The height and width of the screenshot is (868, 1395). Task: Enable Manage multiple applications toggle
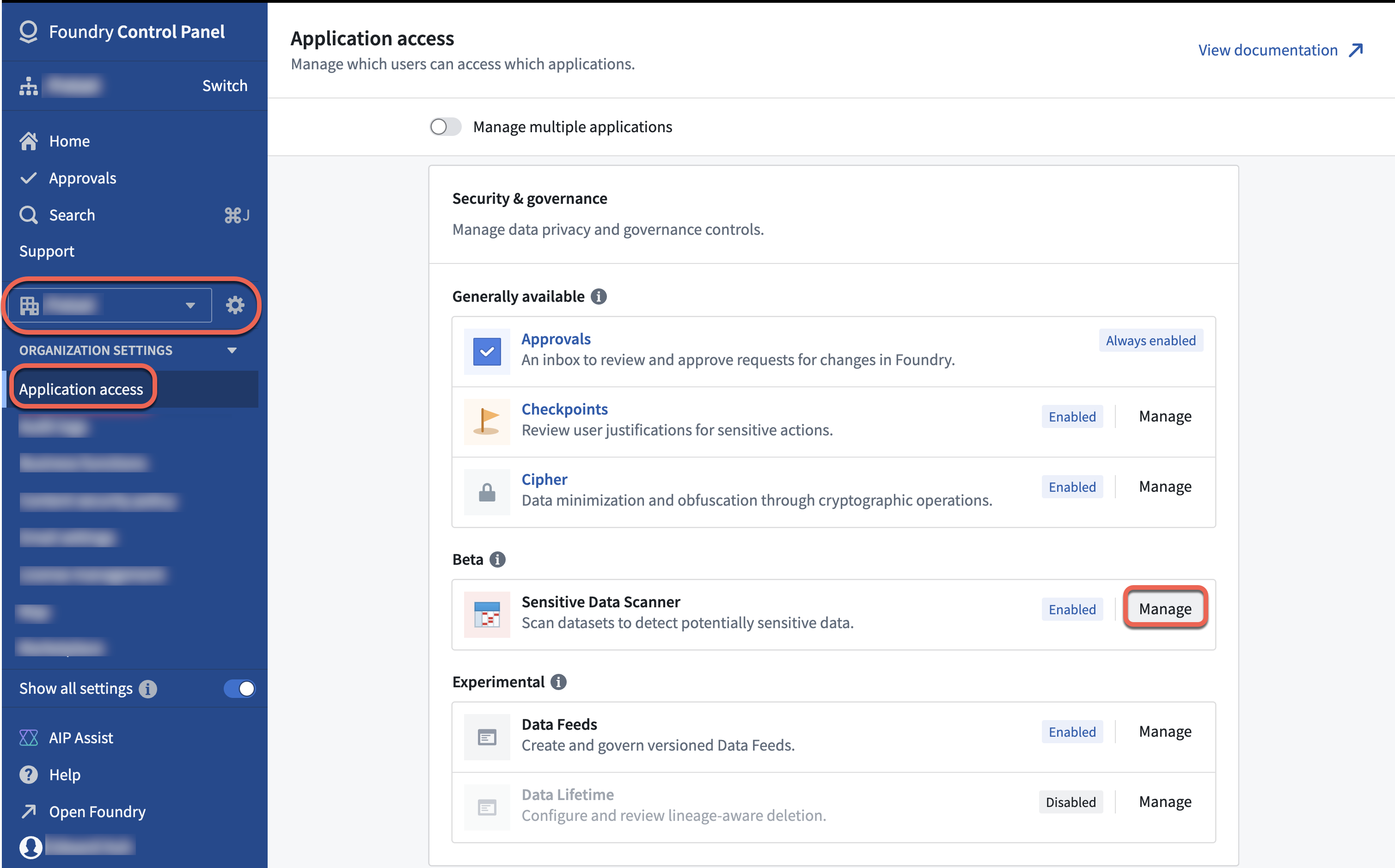[x=446, y=126]
